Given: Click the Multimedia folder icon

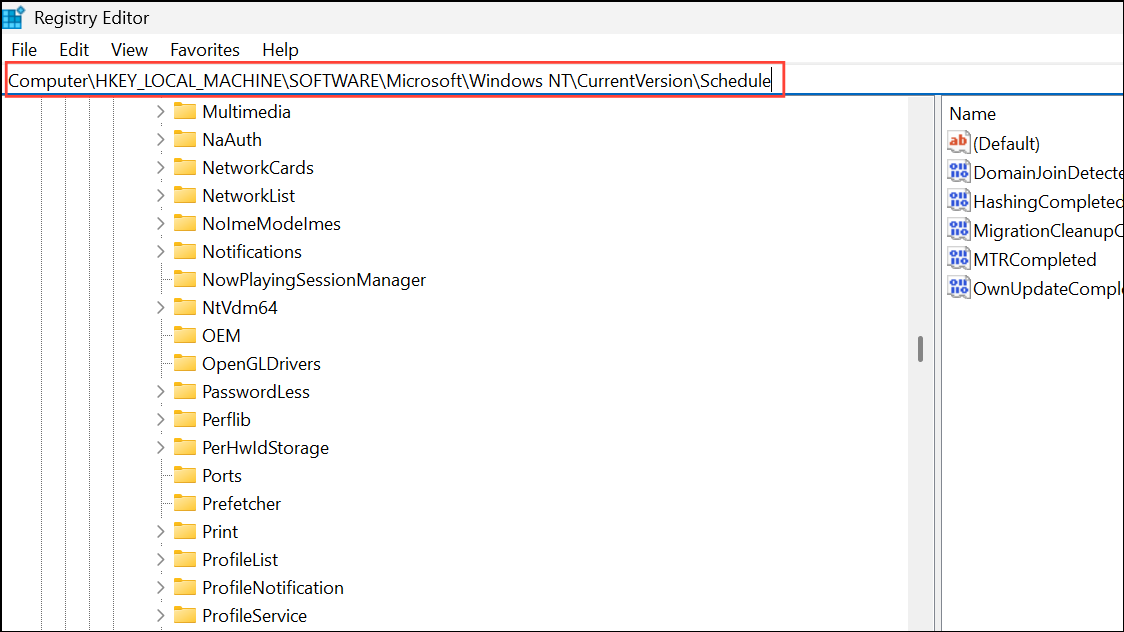Looking at the screenshot, I should (x=185, y=111).
